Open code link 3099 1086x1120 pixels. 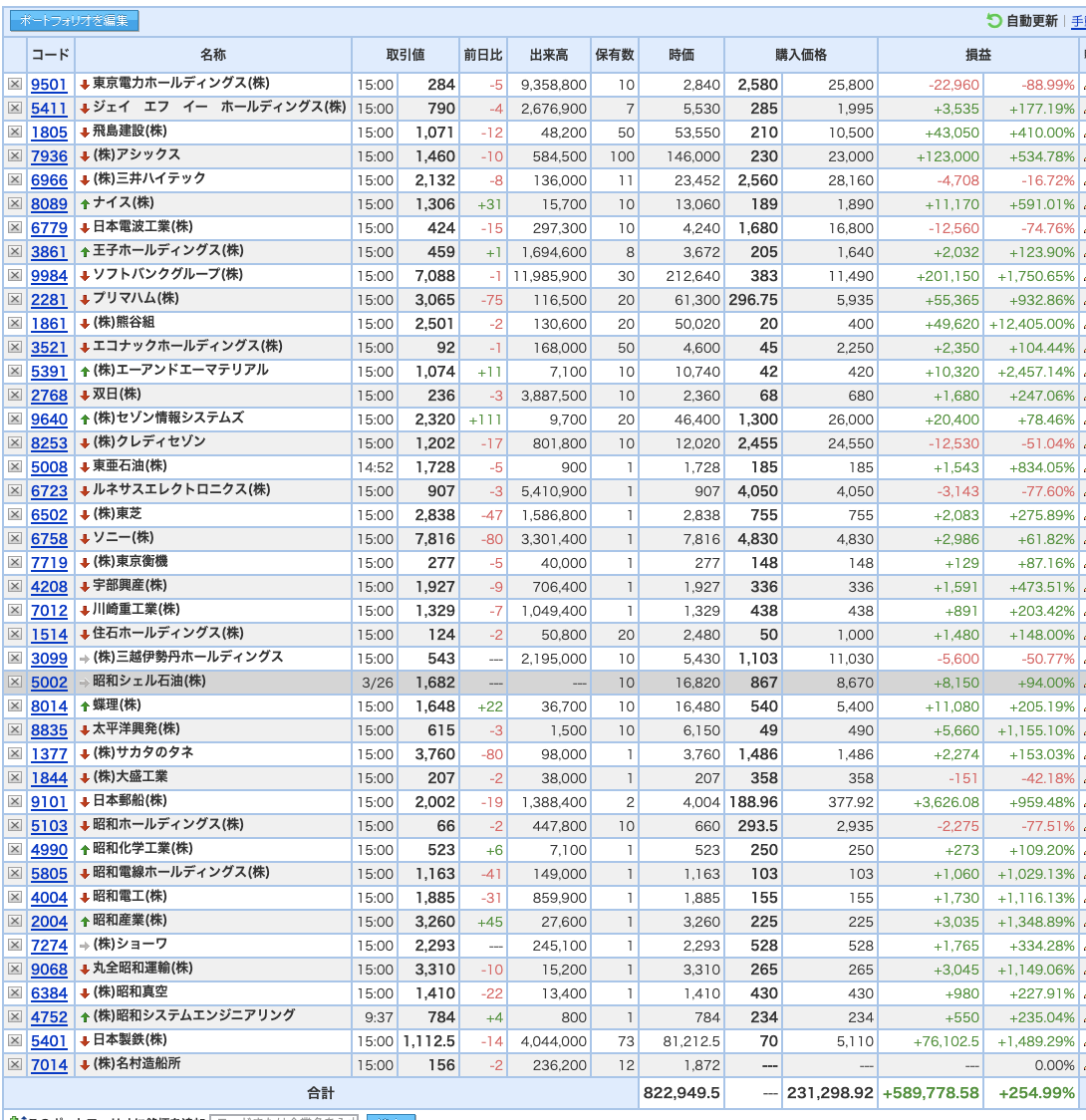[x=49, y=659]
